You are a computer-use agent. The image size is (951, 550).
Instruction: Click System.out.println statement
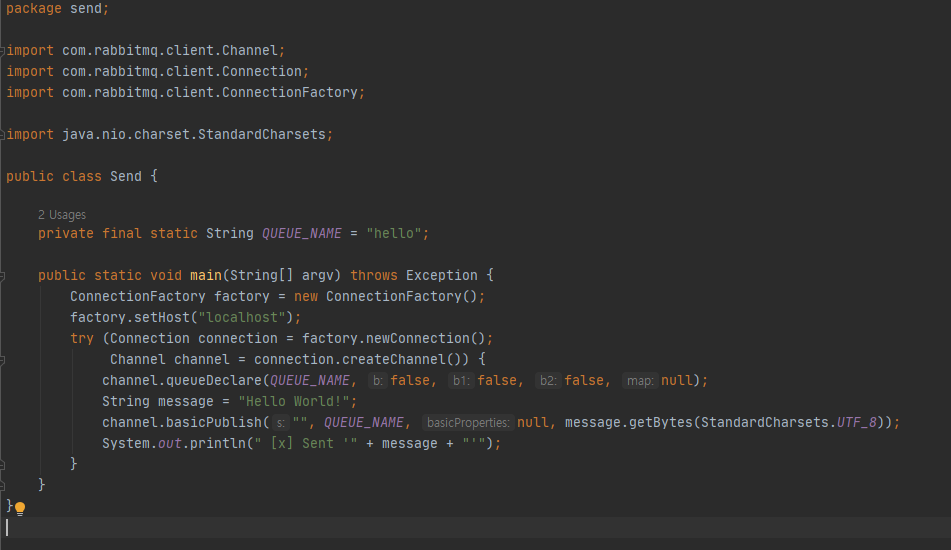(301, 444)
